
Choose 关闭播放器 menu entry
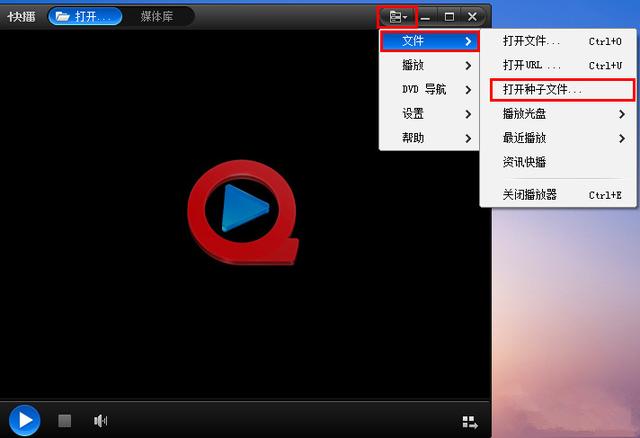pyautogui.click(x=558, y=195)
